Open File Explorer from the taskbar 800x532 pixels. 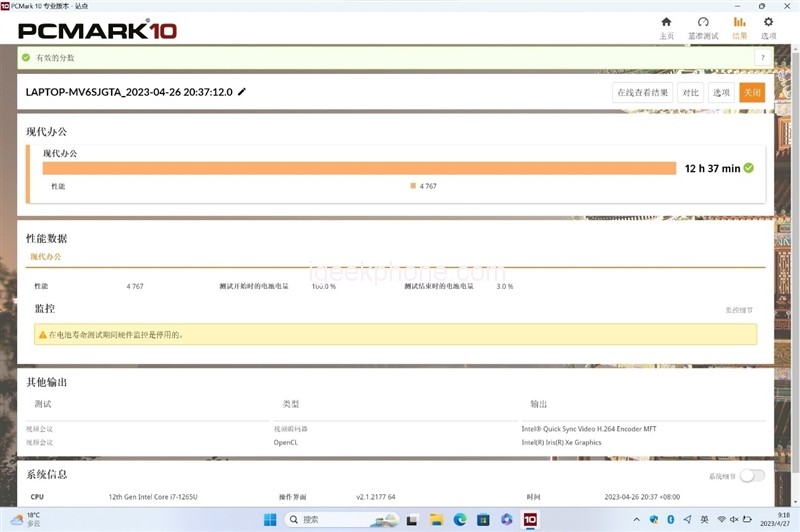pyautogui.click(x=437, y=520)
